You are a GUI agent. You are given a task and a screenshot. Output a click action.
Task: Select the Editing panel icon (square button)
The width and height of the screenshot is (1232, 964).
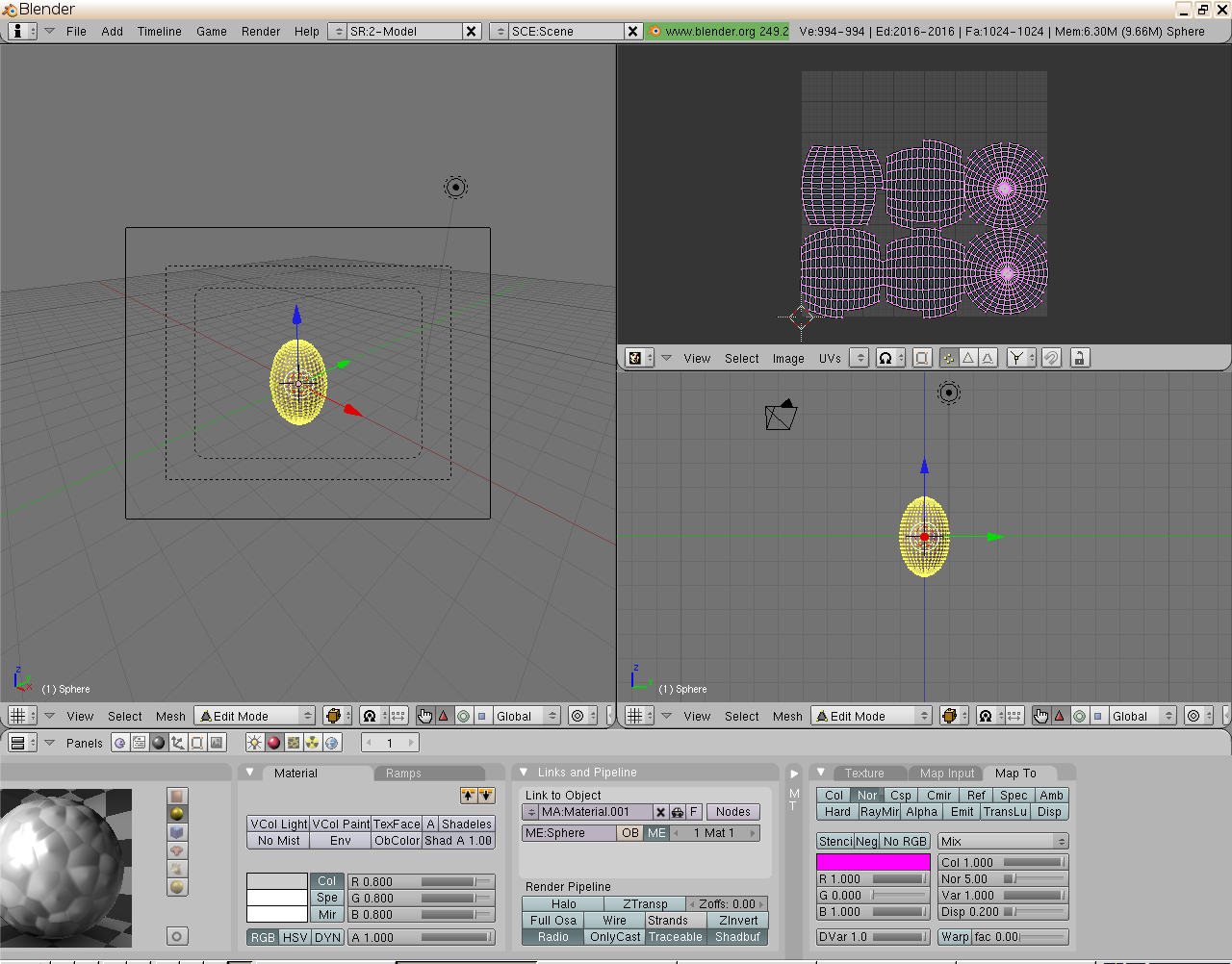click(x=196, y=743)
